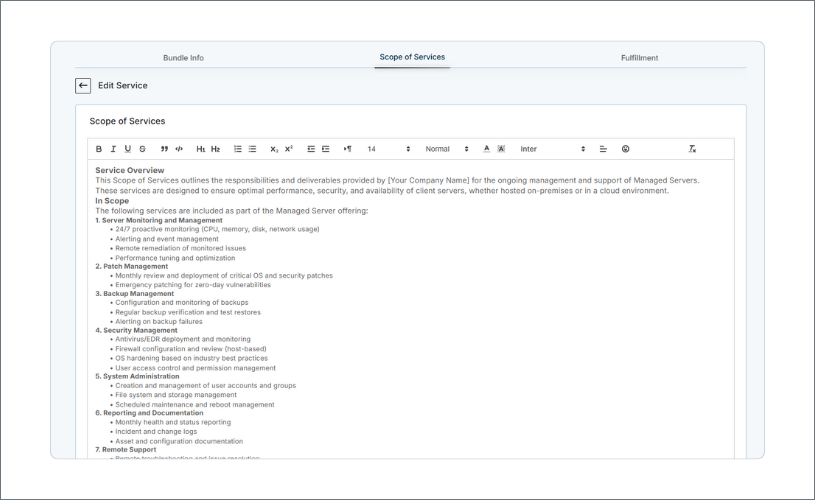Create a numbered list

238,149
